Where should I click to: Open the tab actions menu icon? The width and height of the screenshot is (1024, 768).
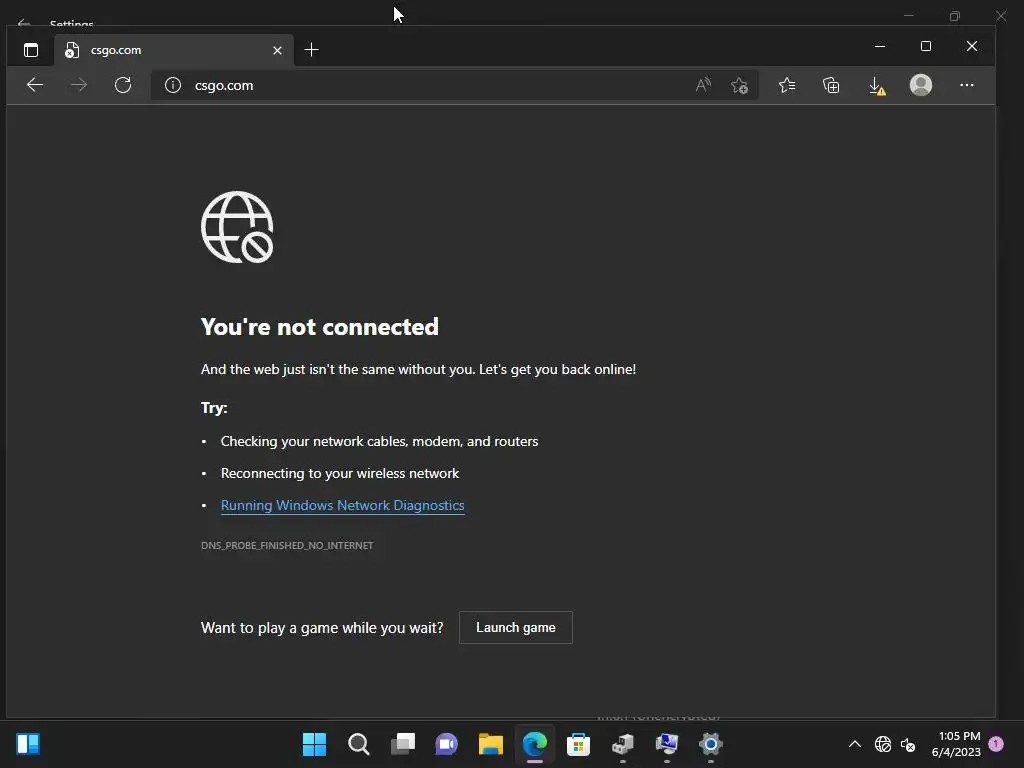31,50
